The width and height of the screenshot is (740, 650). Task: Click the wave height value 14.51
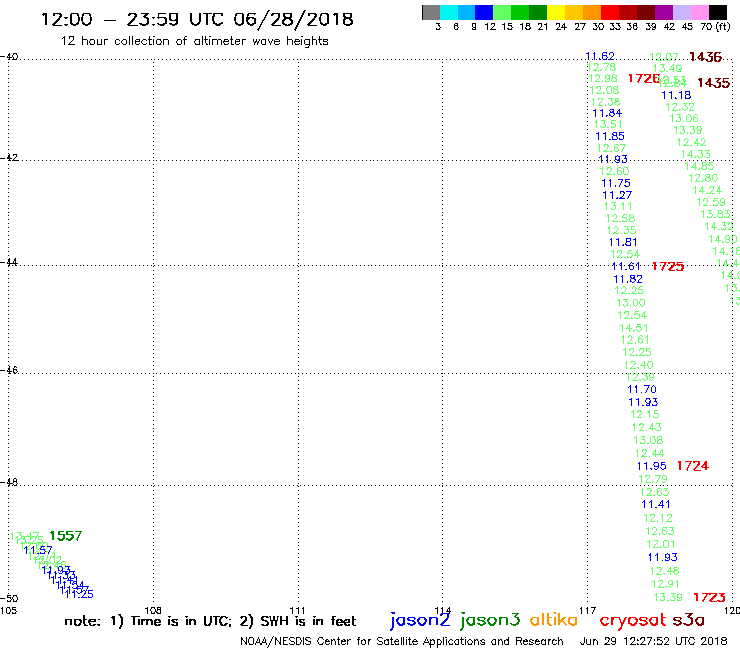click(x=634, y=328)
